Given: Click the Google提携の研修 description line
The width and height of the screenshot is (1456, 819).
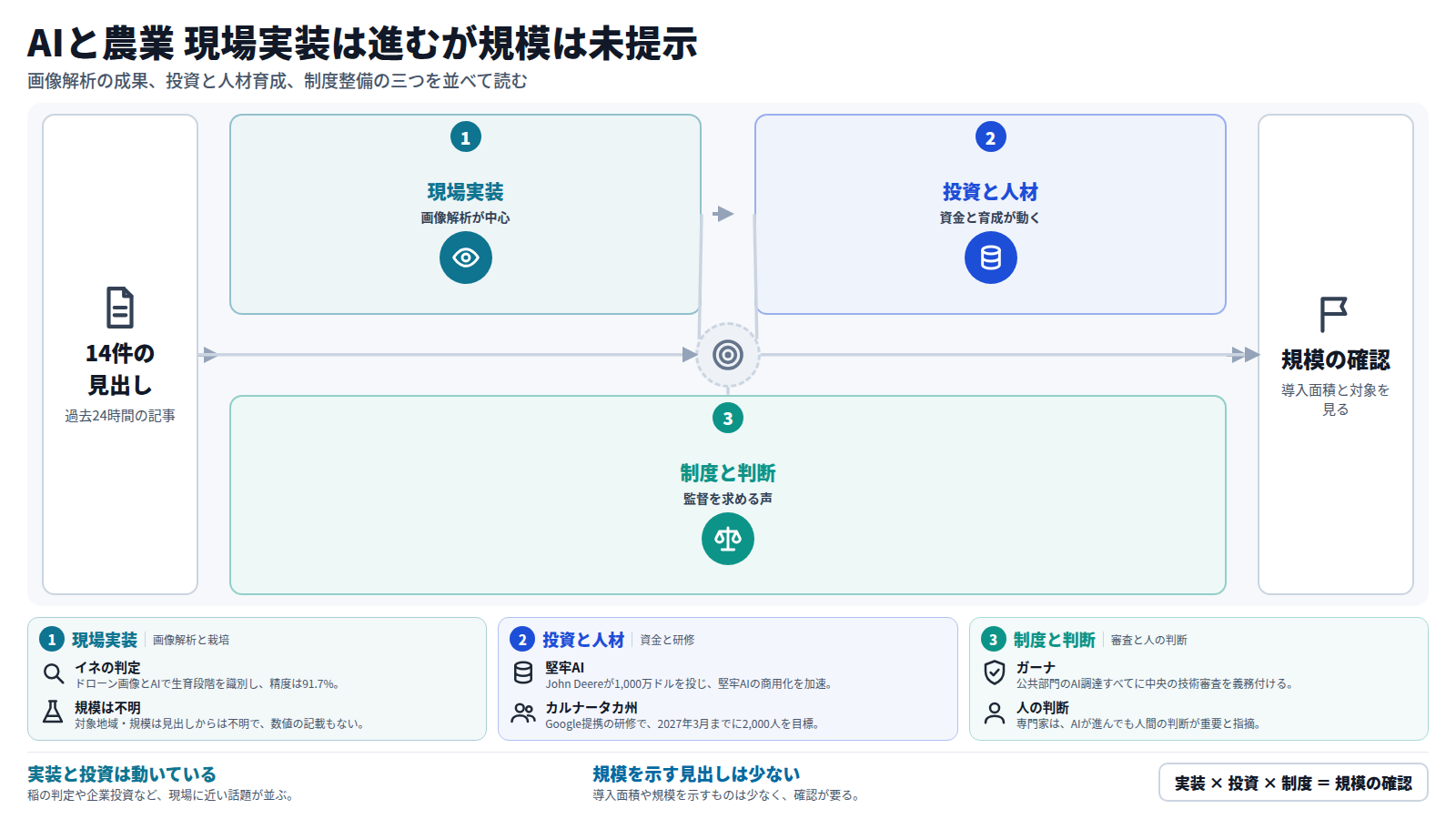Looking at the screenshot, I should (683, 724).
